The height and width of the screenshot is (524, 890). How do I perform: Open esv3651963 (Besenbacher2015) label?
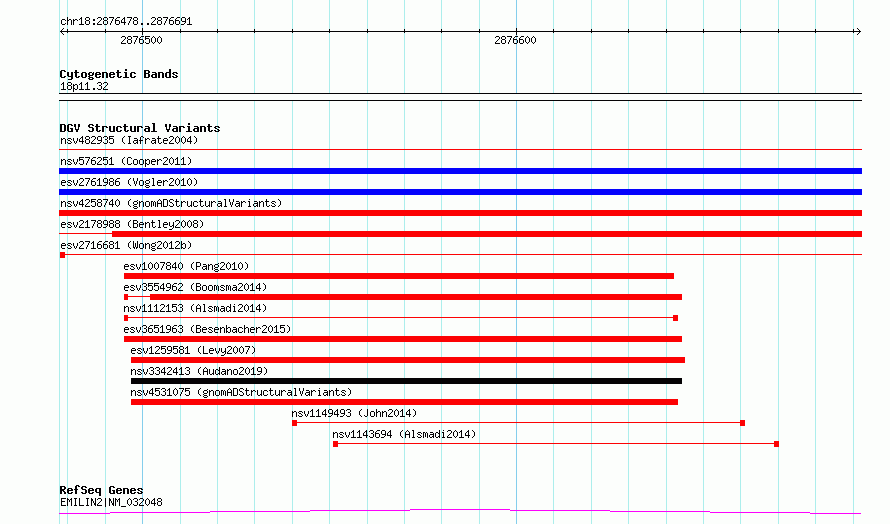click(207, 329)
